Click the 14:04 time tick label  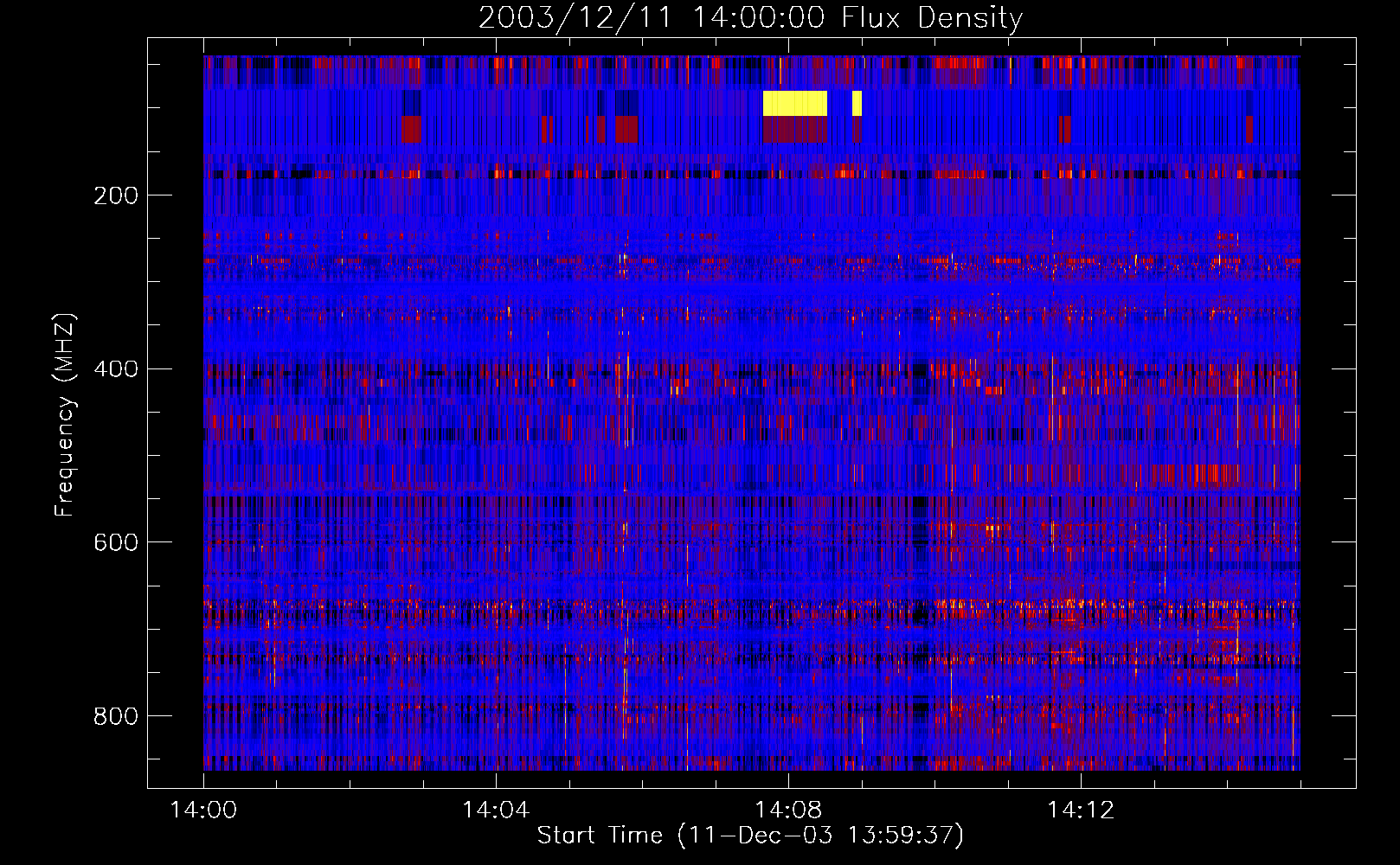pyautogui.click(x=496, y=811)
